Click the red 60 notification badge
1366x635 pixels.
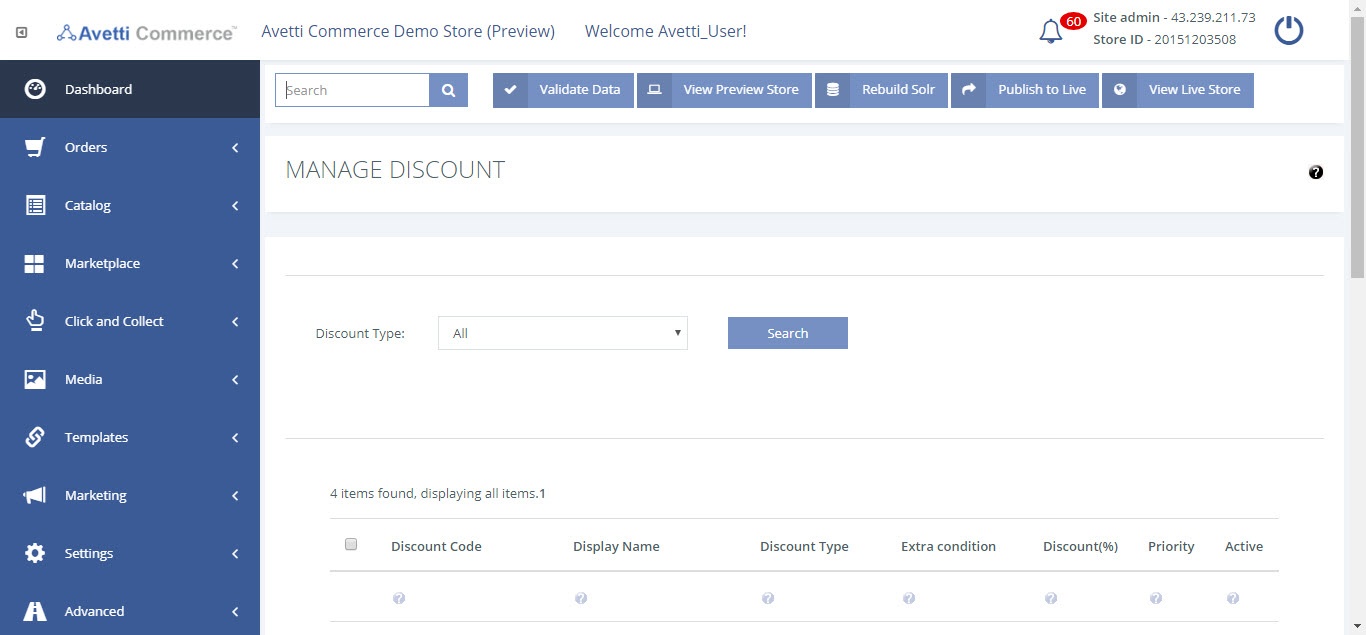(1073, 21)
